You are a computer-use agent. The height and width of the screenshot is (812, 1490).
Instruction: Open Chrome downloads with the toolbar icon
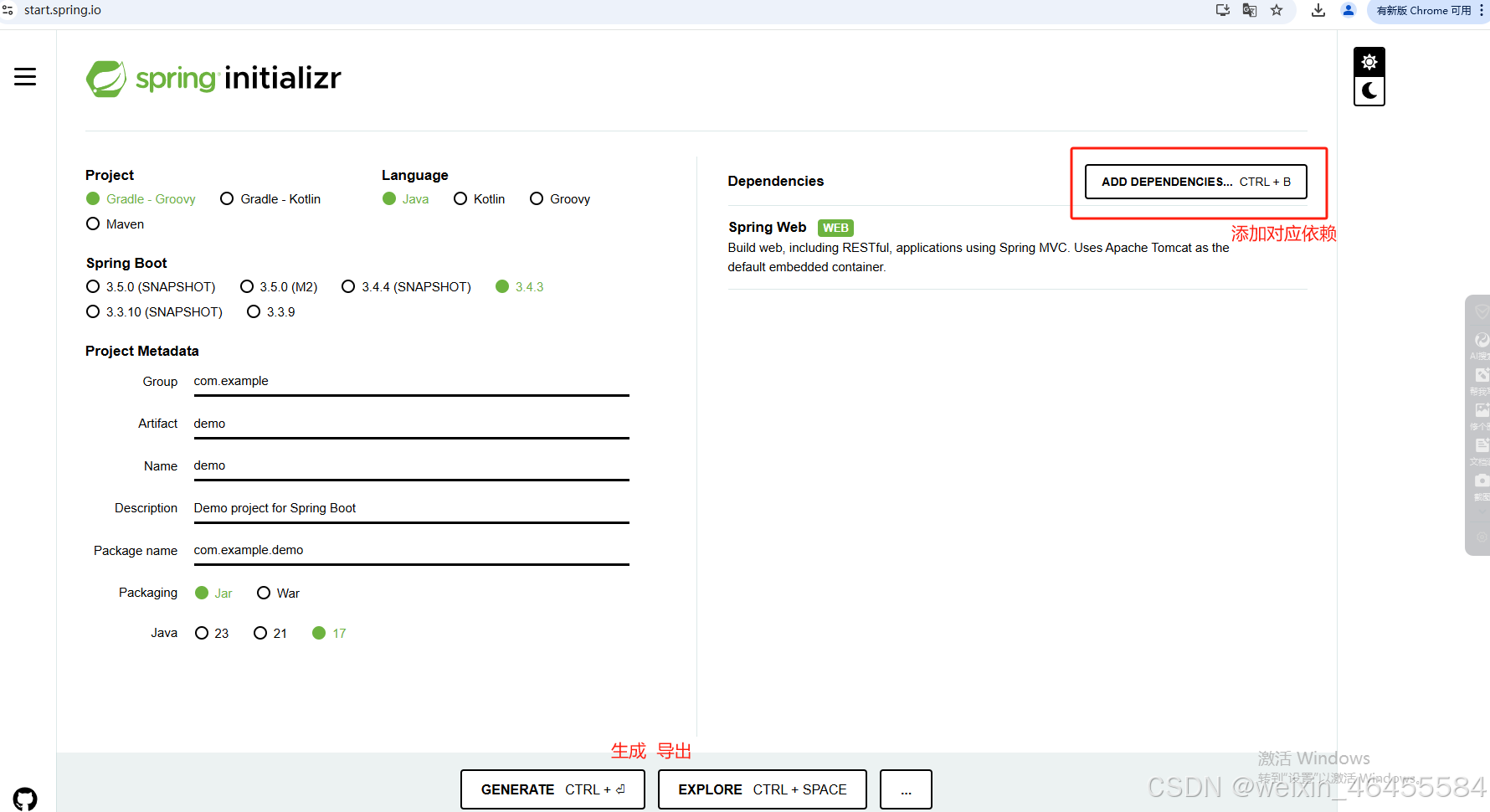coord(1318,10)
